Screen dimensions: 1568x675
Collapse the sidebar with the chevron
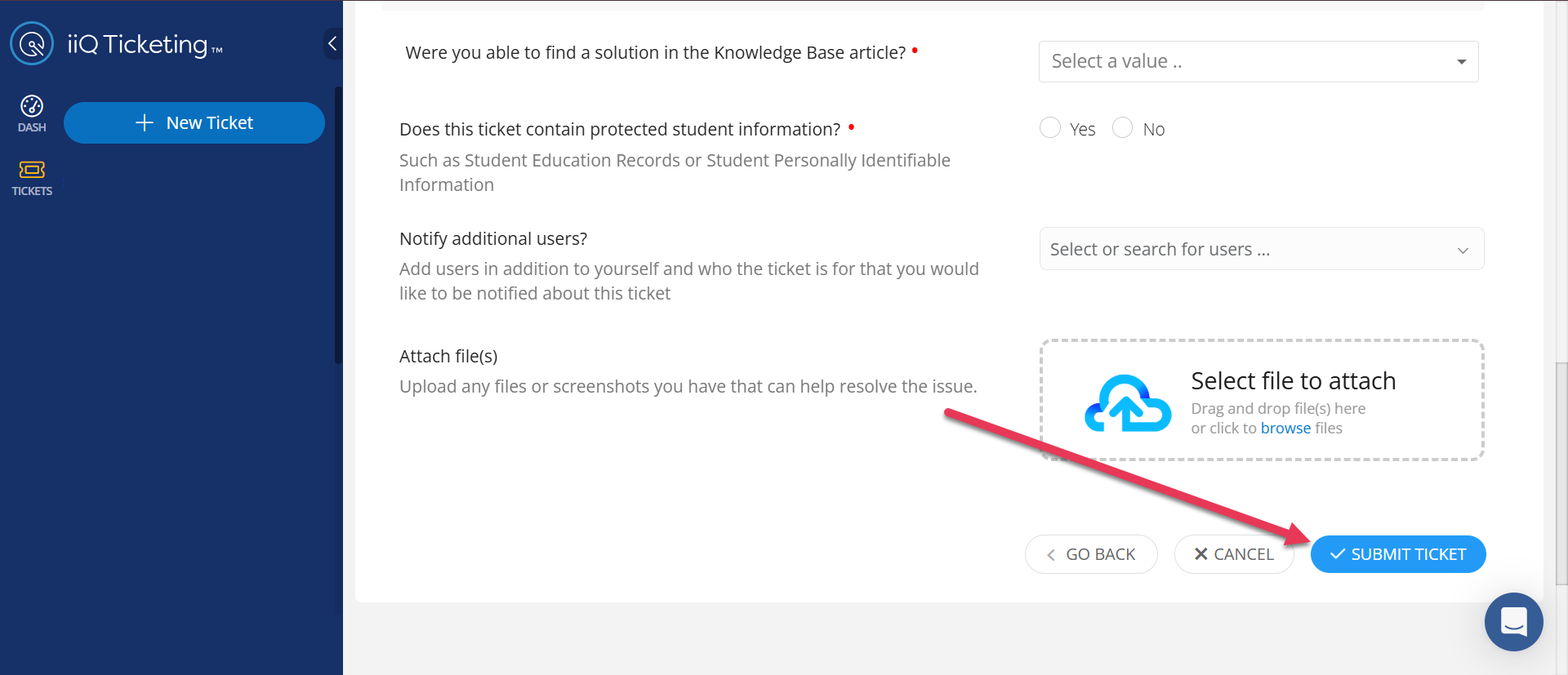click(332, 43)
